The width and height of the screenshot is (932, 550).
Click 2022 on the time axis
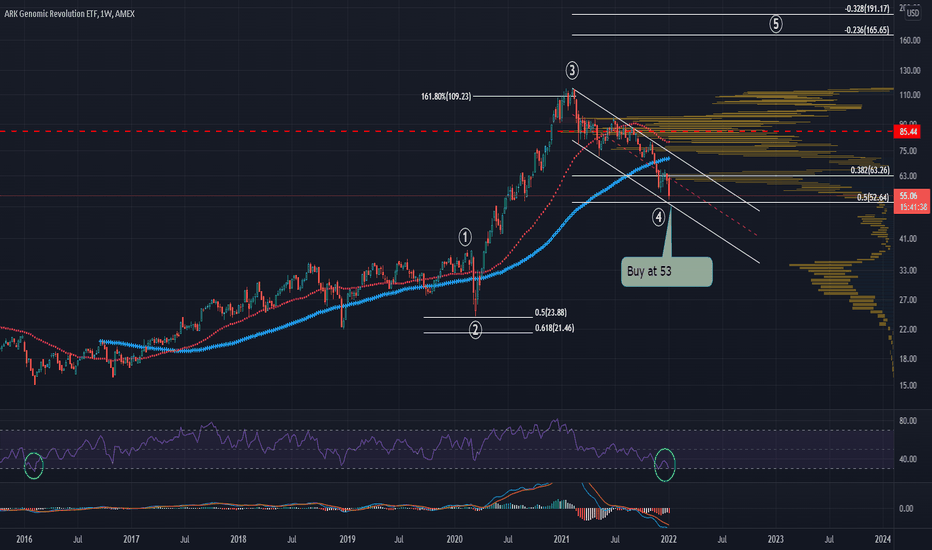[668, 539]
